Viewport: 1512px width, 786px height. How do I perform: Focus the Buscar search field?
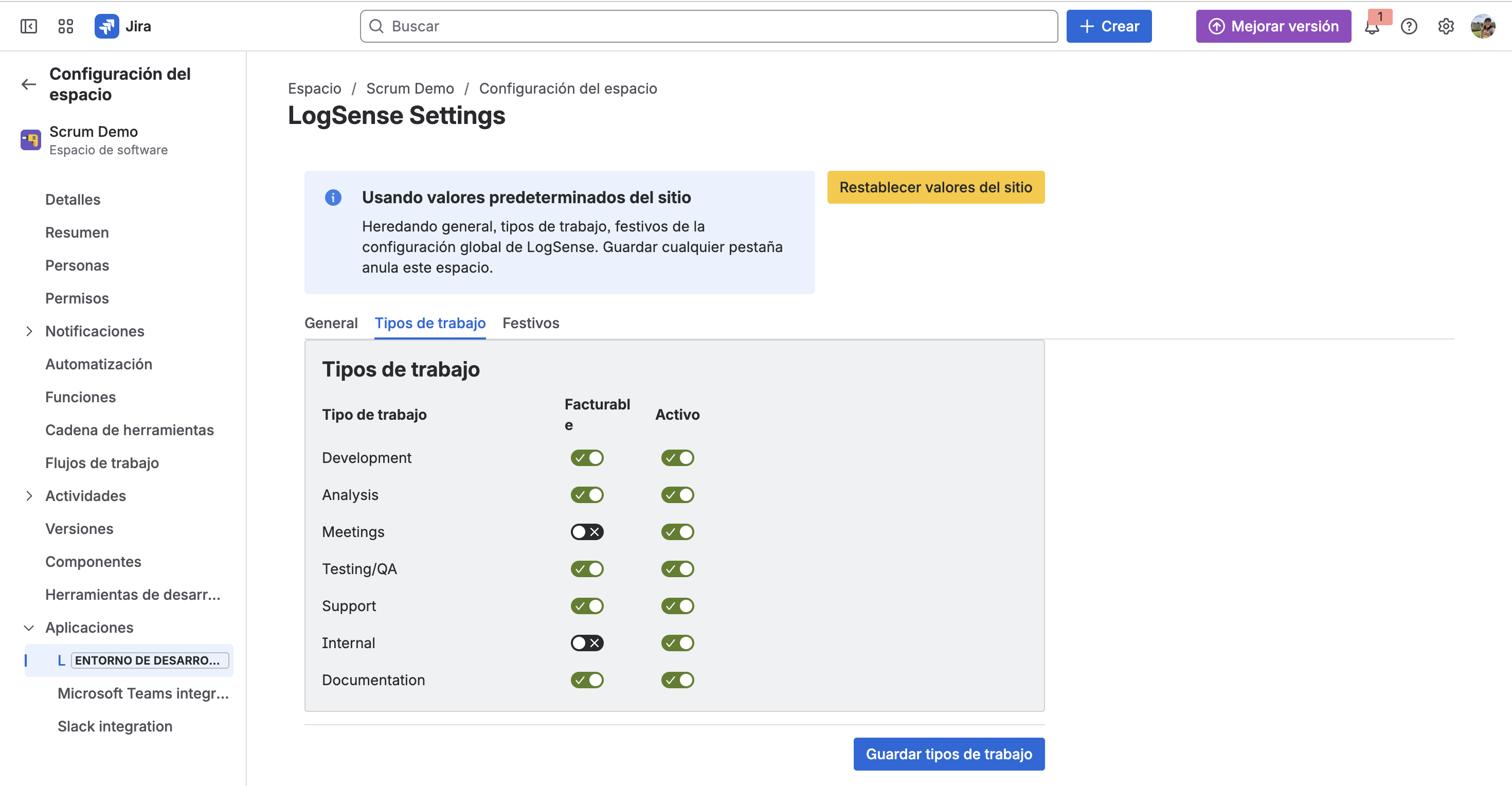tap(709, 26)
